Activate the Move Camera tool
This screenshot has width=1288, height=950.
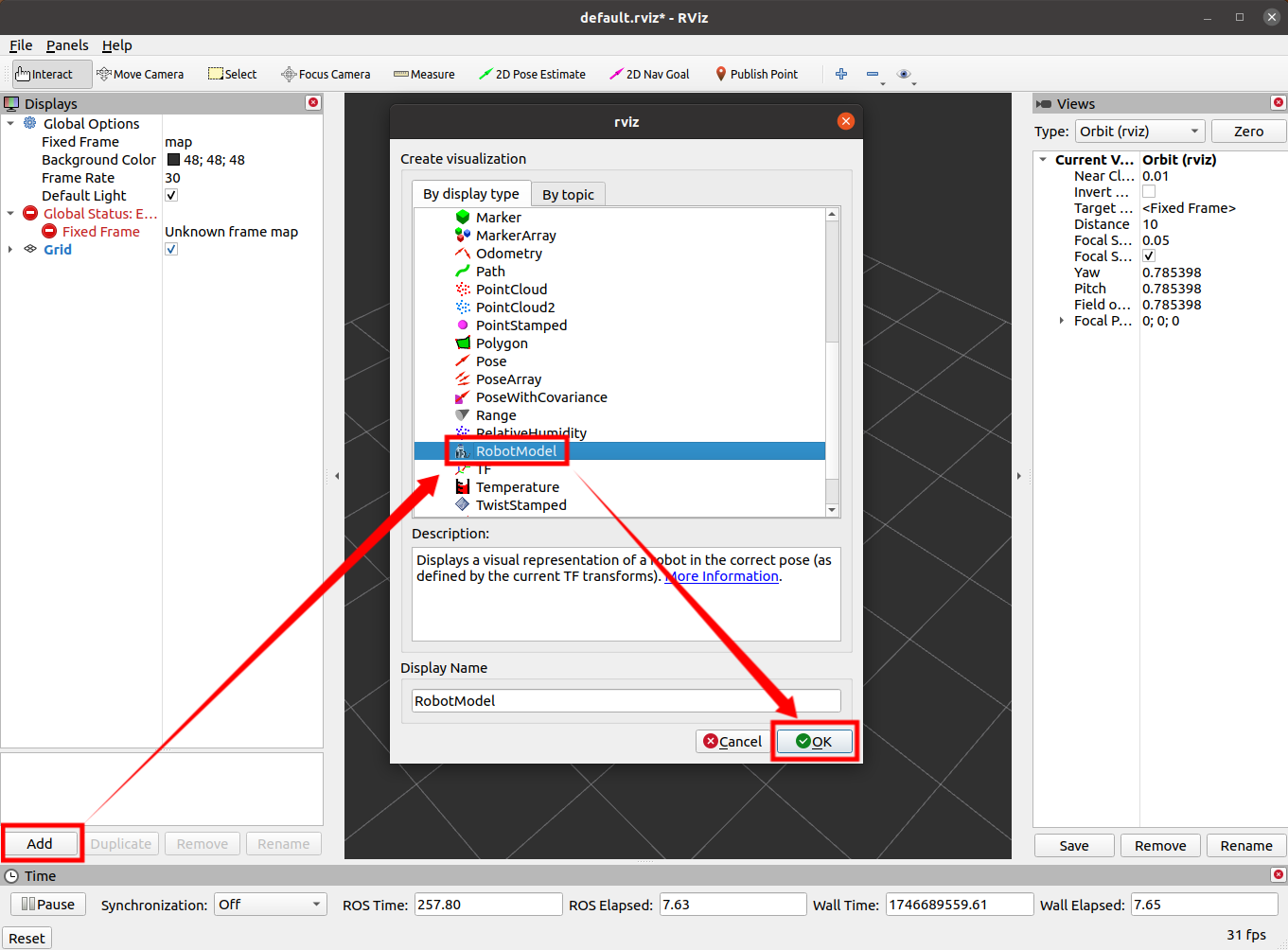(x=140, y=74)
